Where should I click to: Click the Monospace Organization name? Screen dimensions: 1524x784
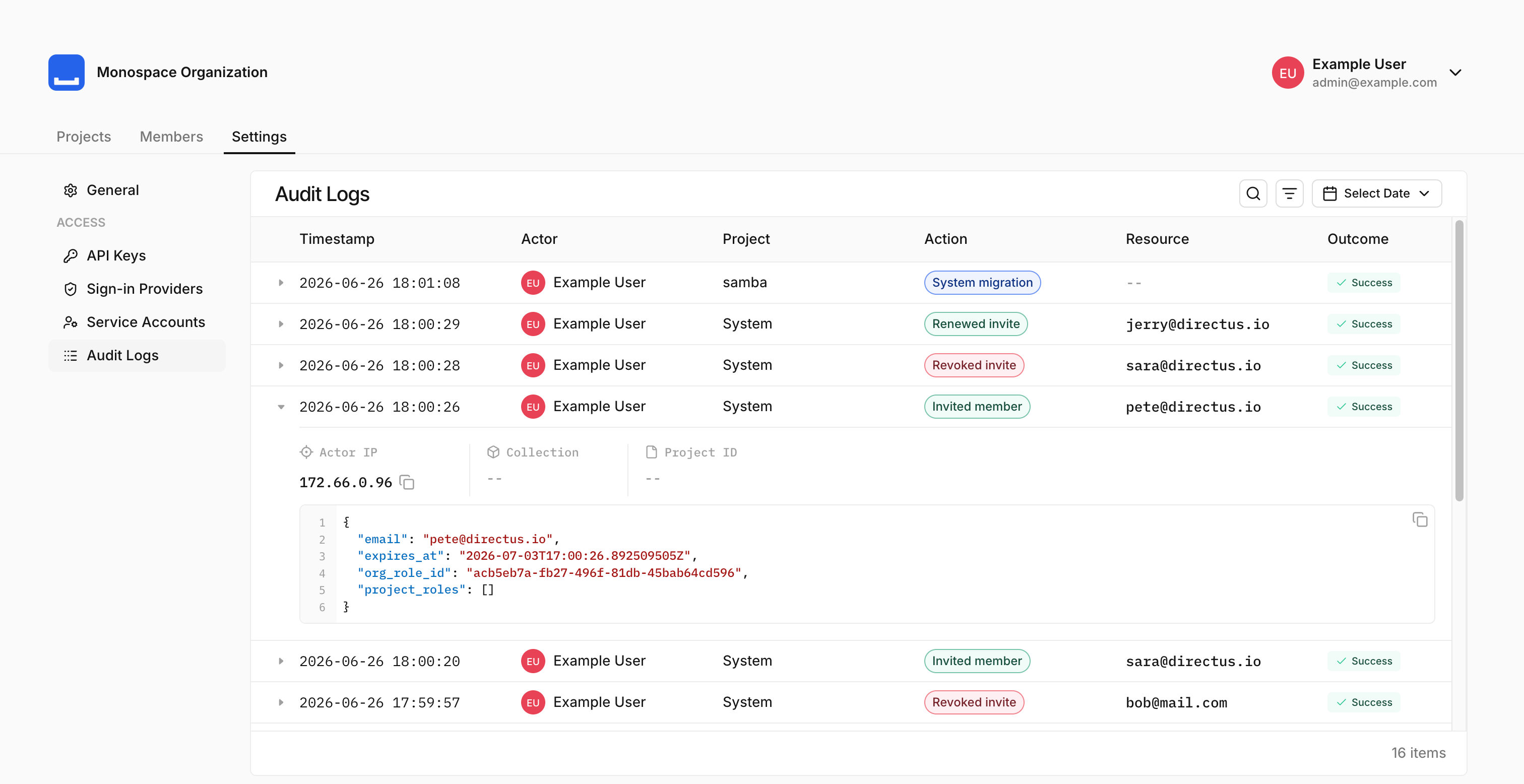(181, 72)
